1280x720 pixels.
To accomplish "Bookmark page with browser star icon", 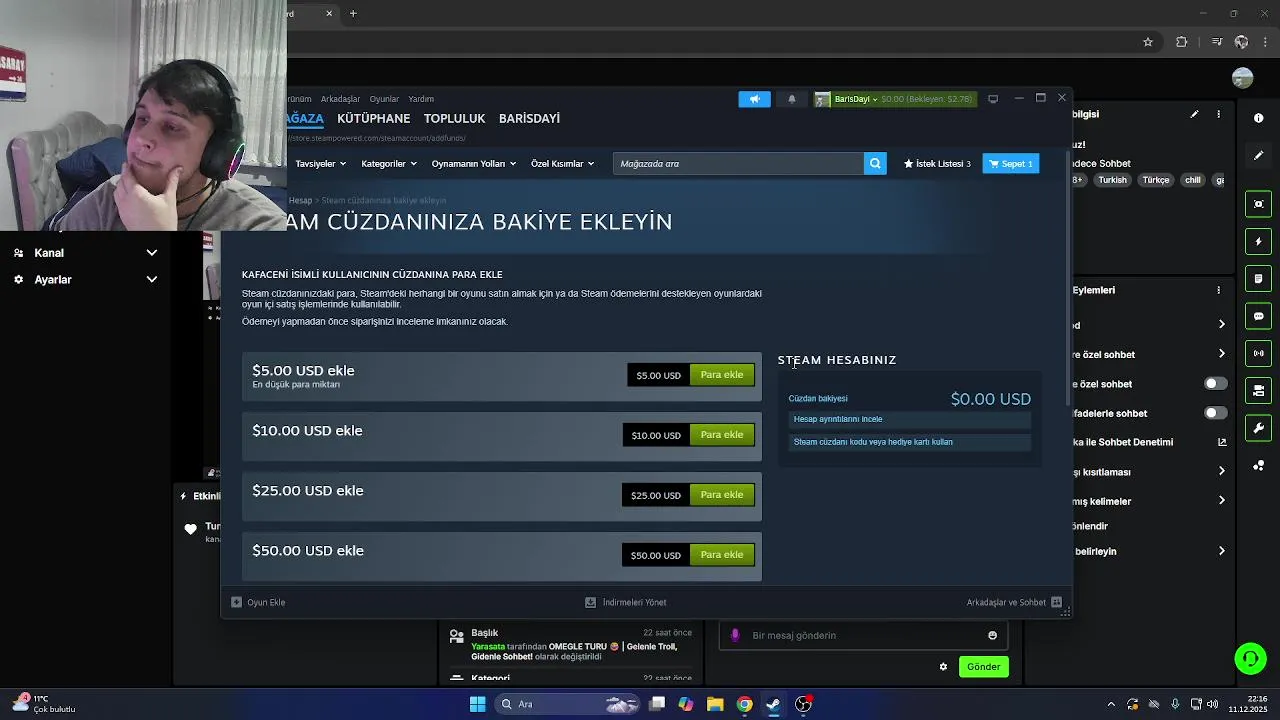I will [x=1148, y=42].
